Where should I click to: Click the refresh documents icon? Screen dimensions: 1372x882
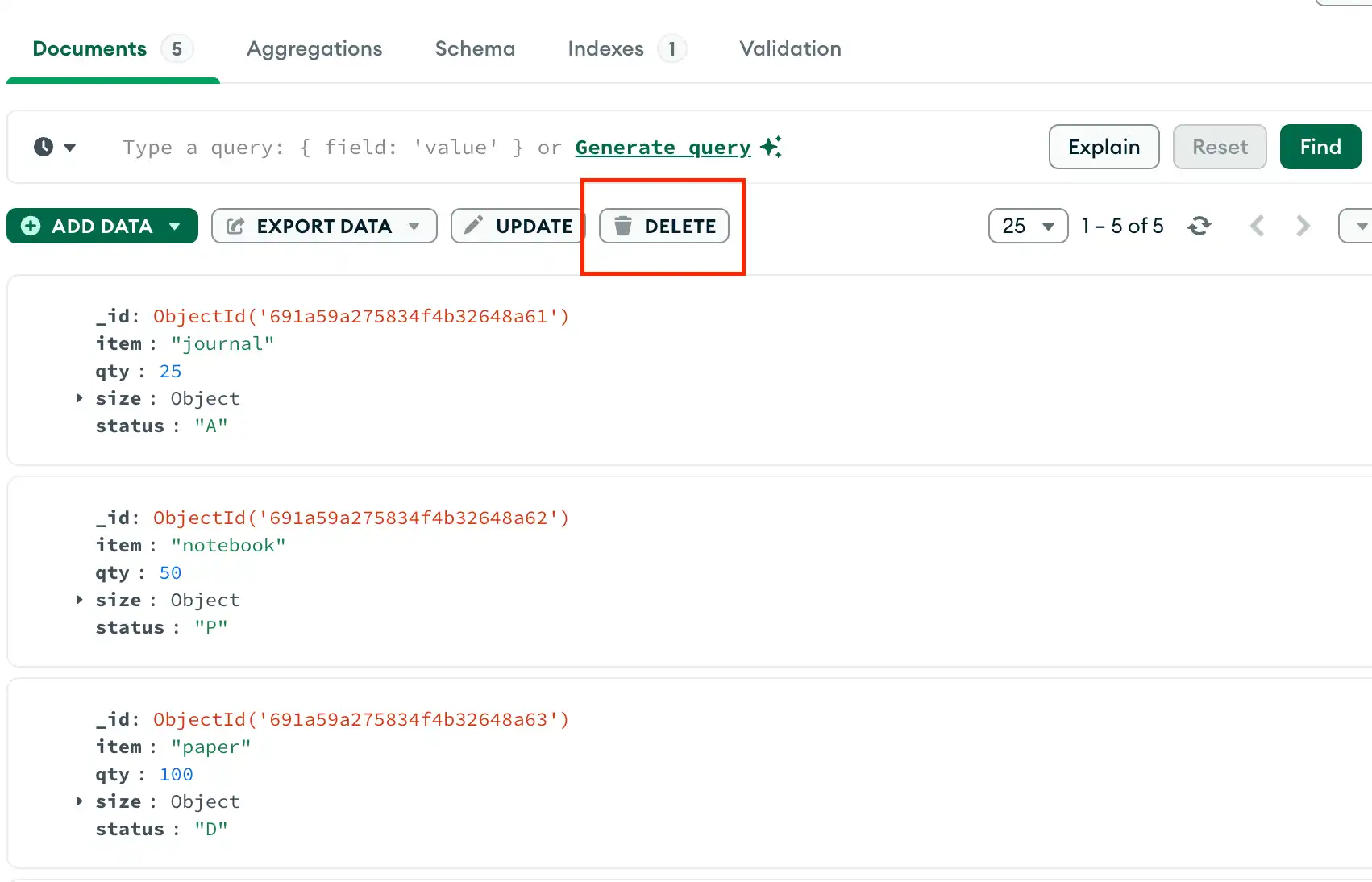[x=1199, y=226]
